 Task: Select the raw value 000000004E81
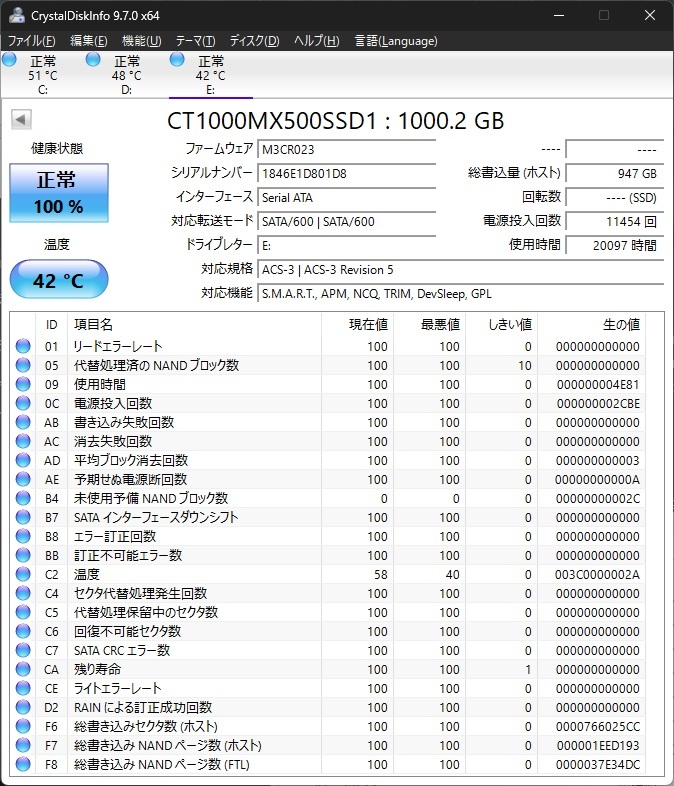[598, 384]
